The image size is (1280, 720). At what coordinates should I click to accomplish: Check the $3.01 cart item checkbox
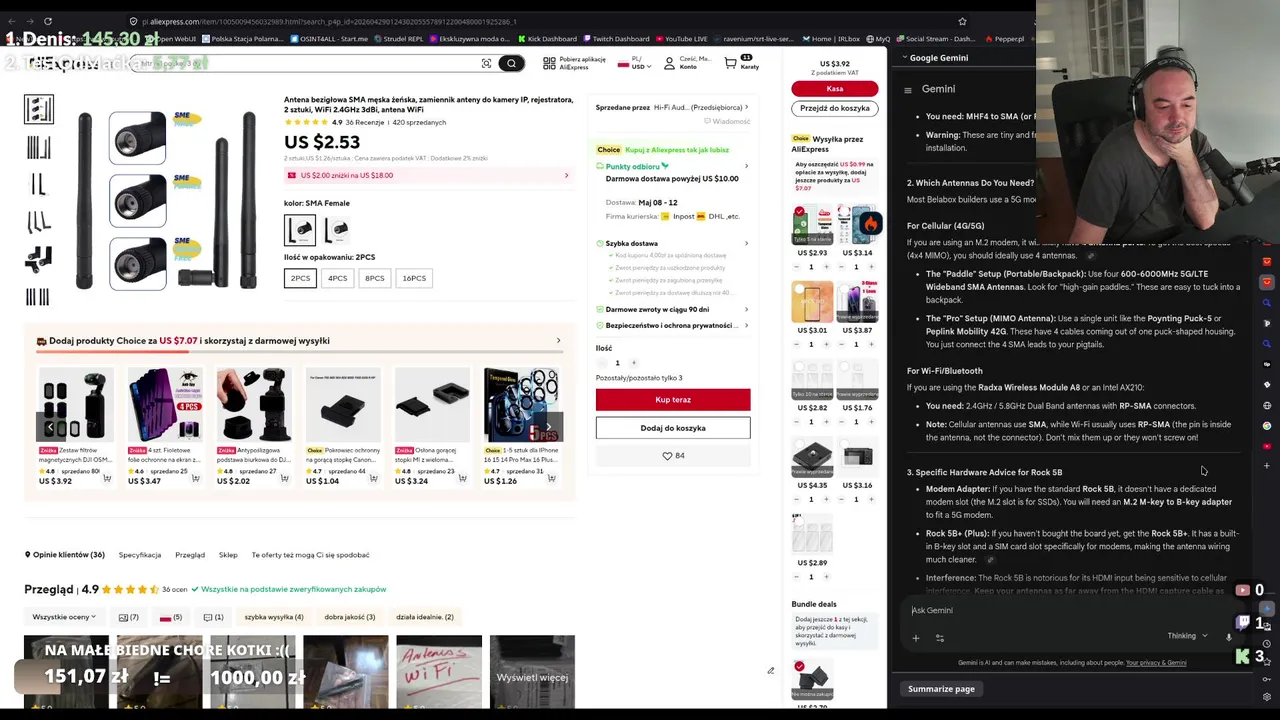pos(799,289)
